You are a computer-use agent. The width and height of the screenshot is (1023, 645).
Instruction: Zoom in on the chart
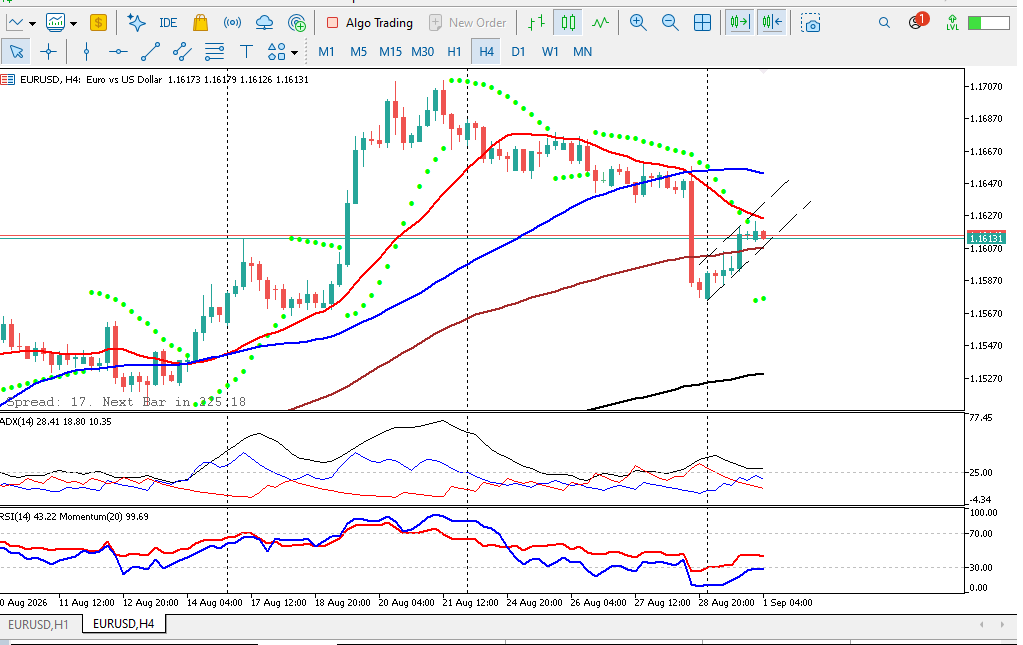pyautogui.click(x=638, y=23)
